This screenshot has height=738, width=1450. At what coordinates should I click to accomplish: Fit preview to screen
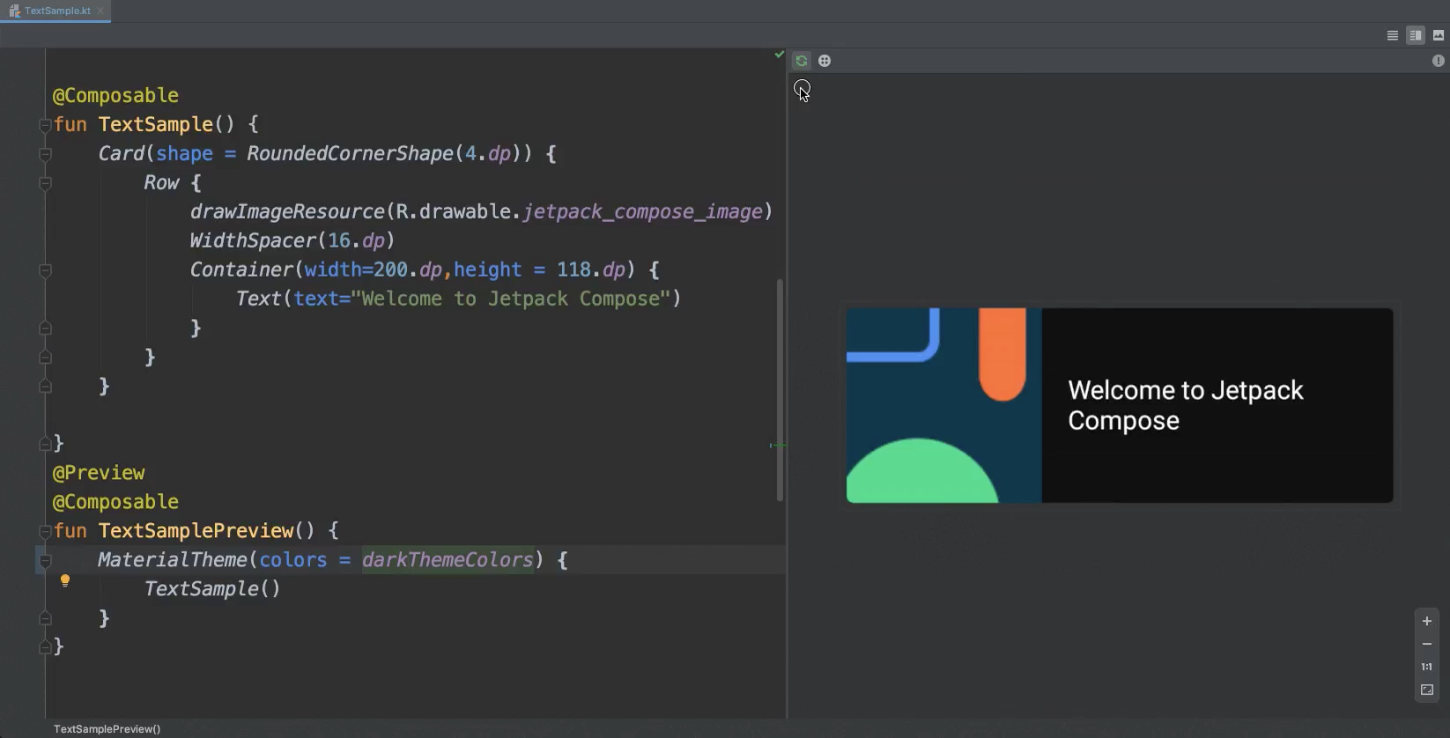tap(1427, 690)
